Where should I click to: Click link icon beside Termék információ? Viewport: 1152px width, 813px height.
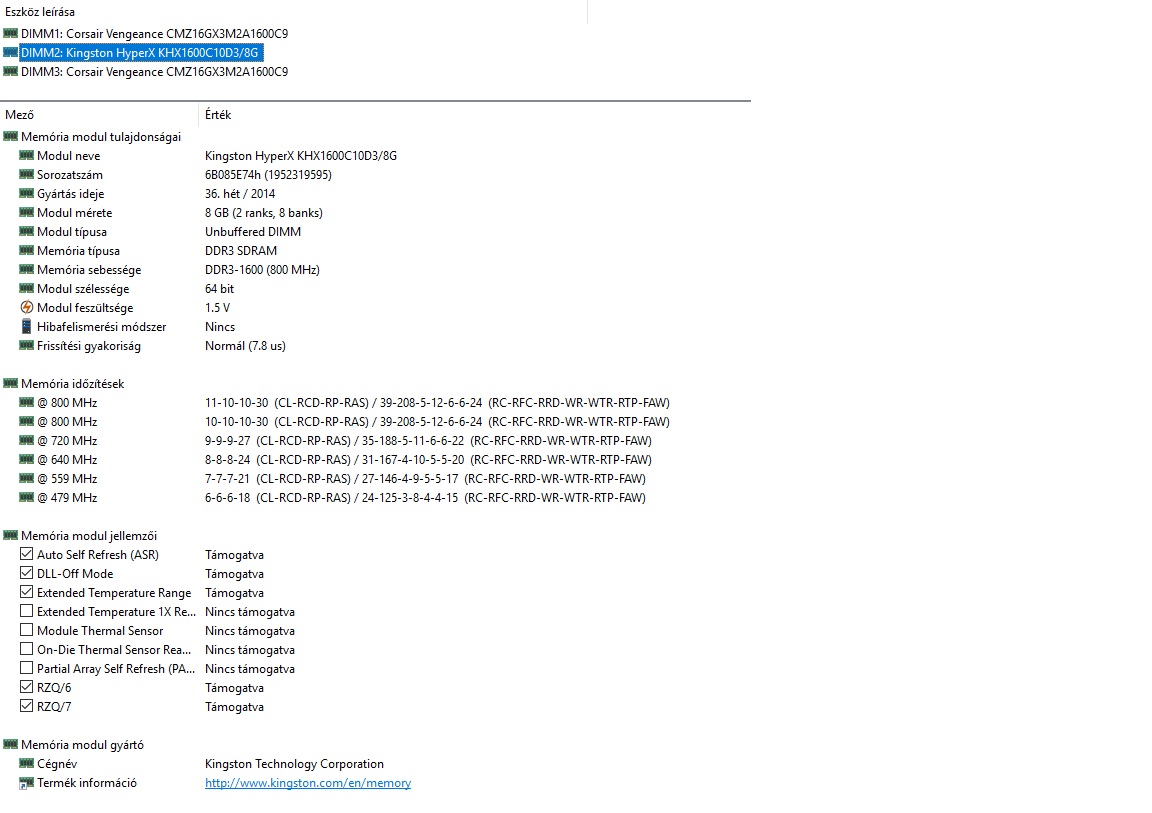coord(26,783)
